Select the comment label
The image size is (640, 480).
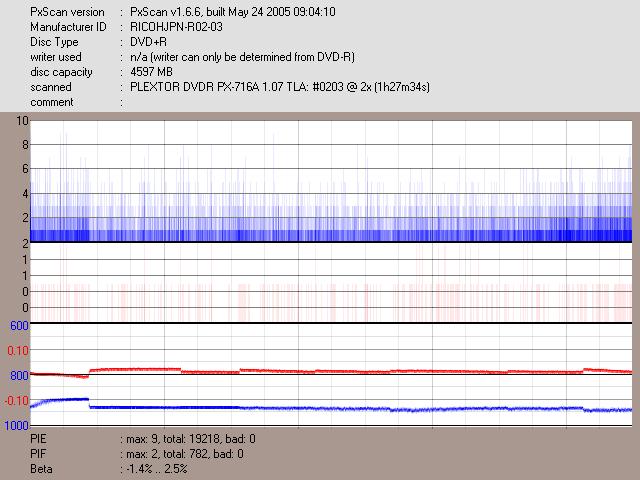point(52,102)
